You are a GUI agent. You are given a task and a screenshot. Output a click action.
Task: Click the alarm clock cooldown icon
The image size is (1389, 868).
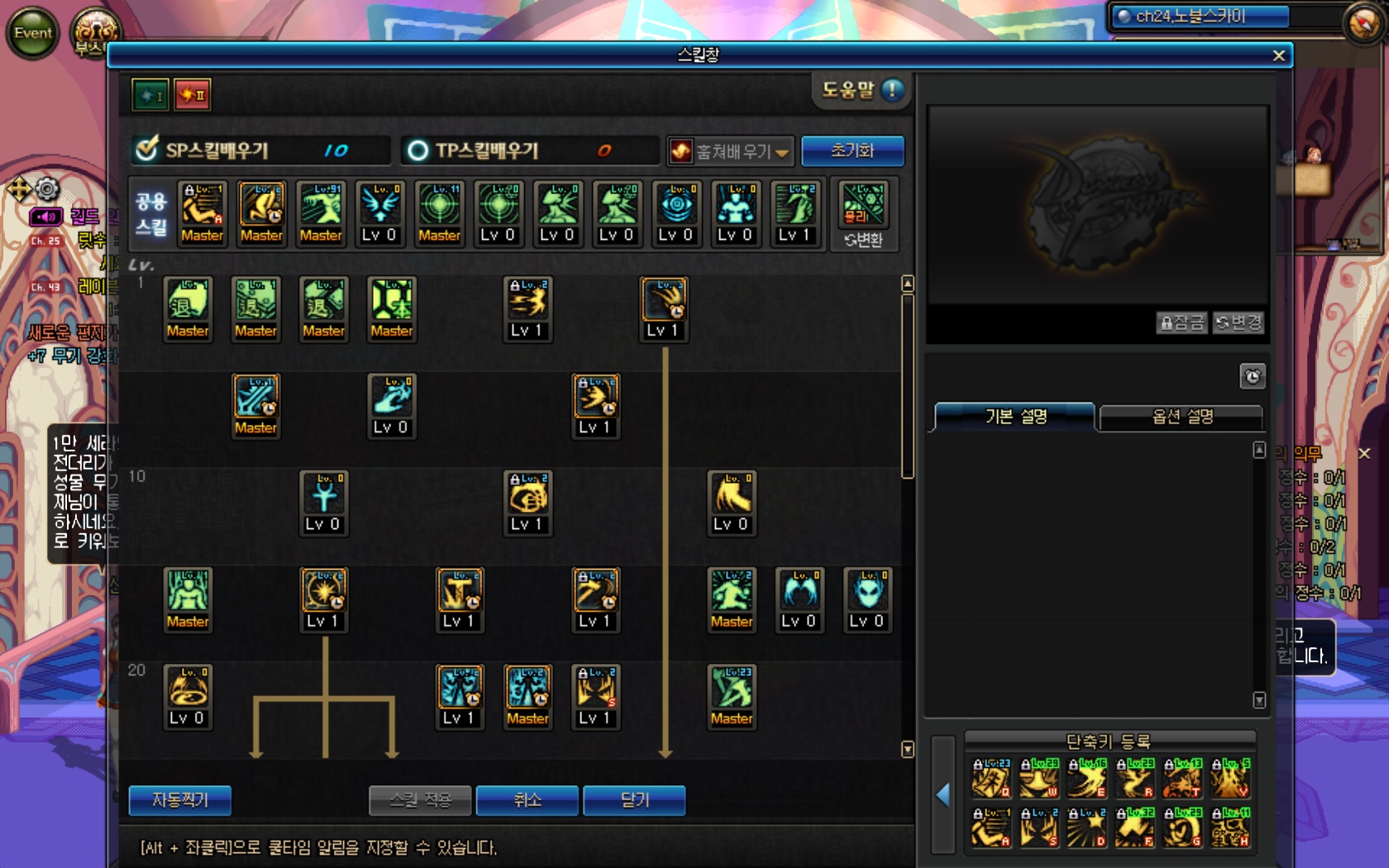click(x=1253, y=377)
